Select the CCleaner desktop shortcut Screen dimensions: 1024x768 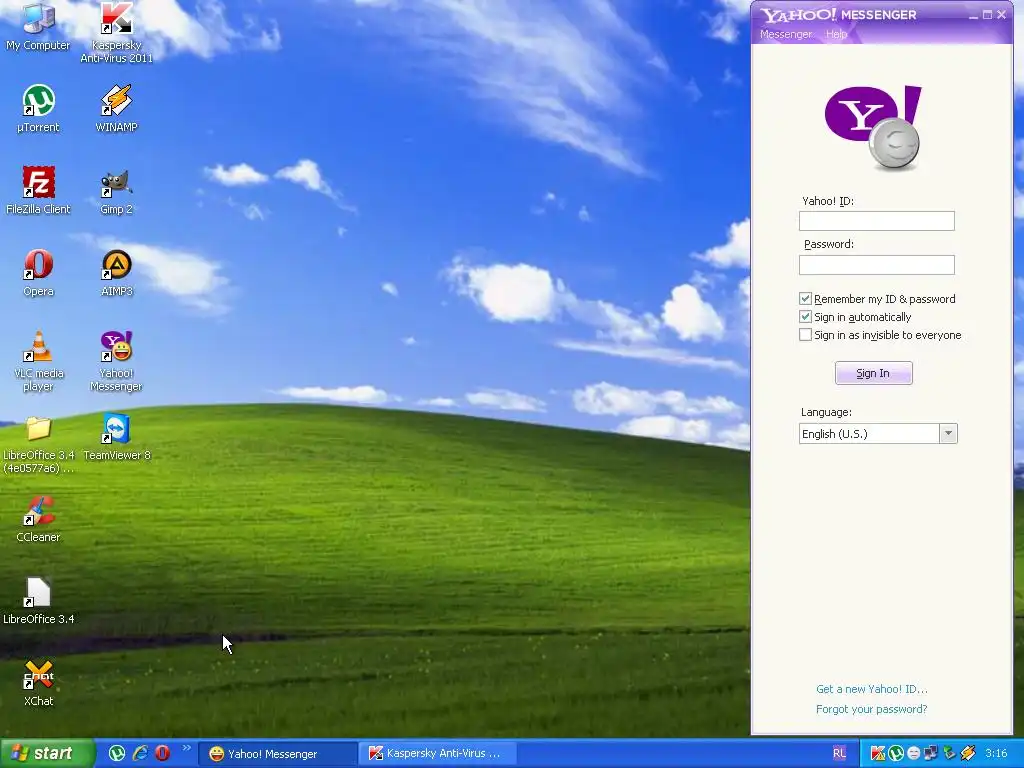(x=38, y=519)
